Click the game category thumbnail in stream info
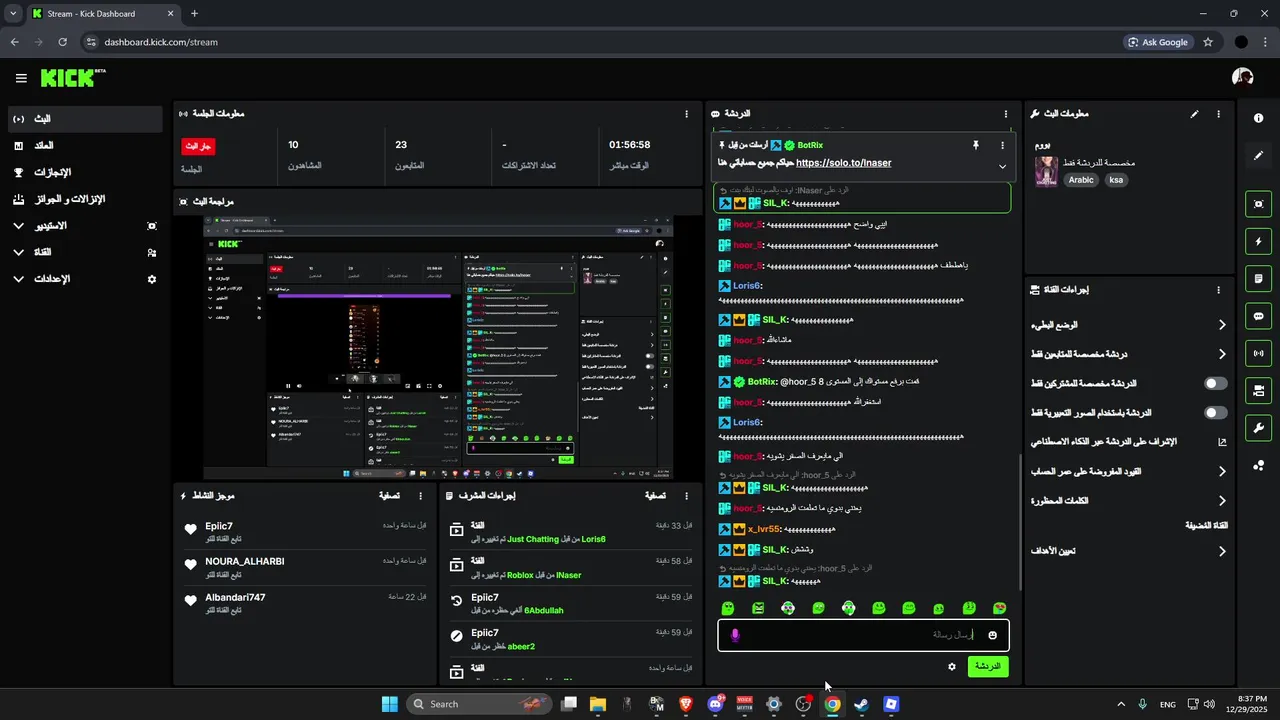Screen dimensions: 1280x720 click(1046, 170)
